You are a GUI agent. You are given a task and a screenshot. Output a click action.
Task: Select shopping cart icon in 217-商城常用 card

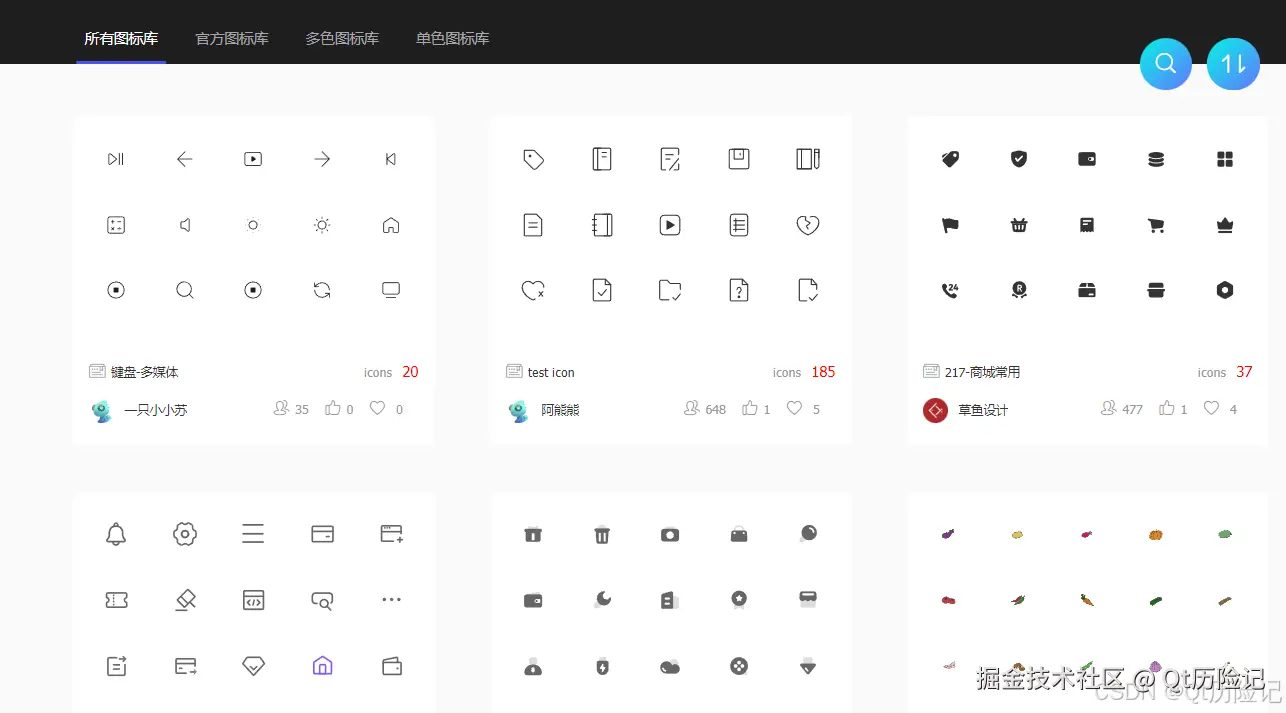click(x=1156, y=225)
